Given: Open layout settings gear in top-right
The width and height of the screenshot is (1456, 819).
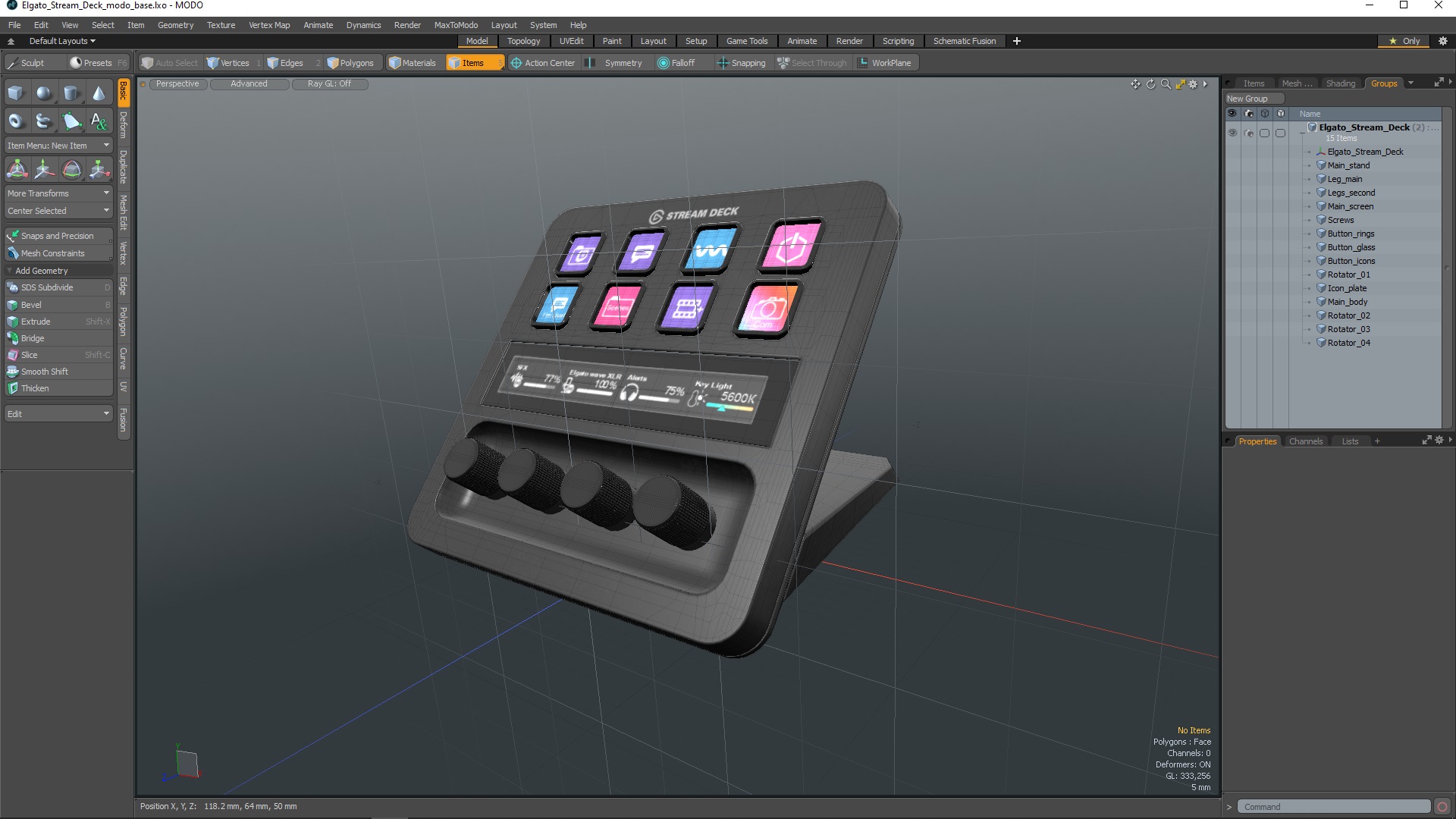Looking at the screenshot, I should (1443, 41).
